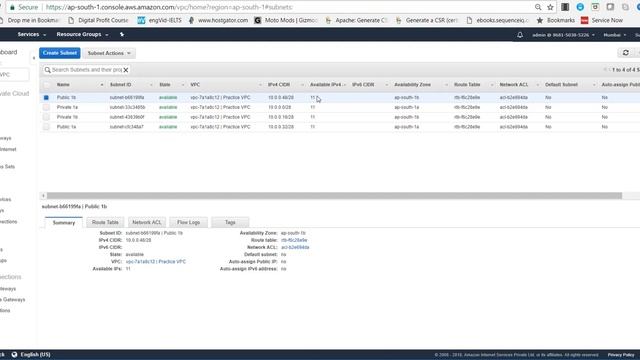The width and height of the screenshot is (640, 360).
Task: Open the Moto Mods Gizmodo bookmark
Action: coord(286,20)
